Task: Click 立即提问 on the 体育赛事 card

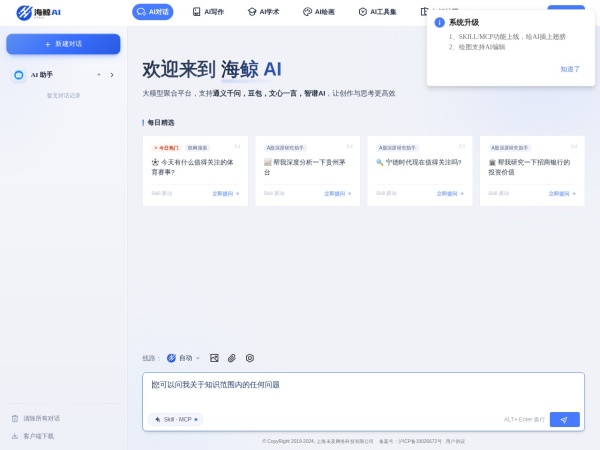Action: [x=225, y=194]
